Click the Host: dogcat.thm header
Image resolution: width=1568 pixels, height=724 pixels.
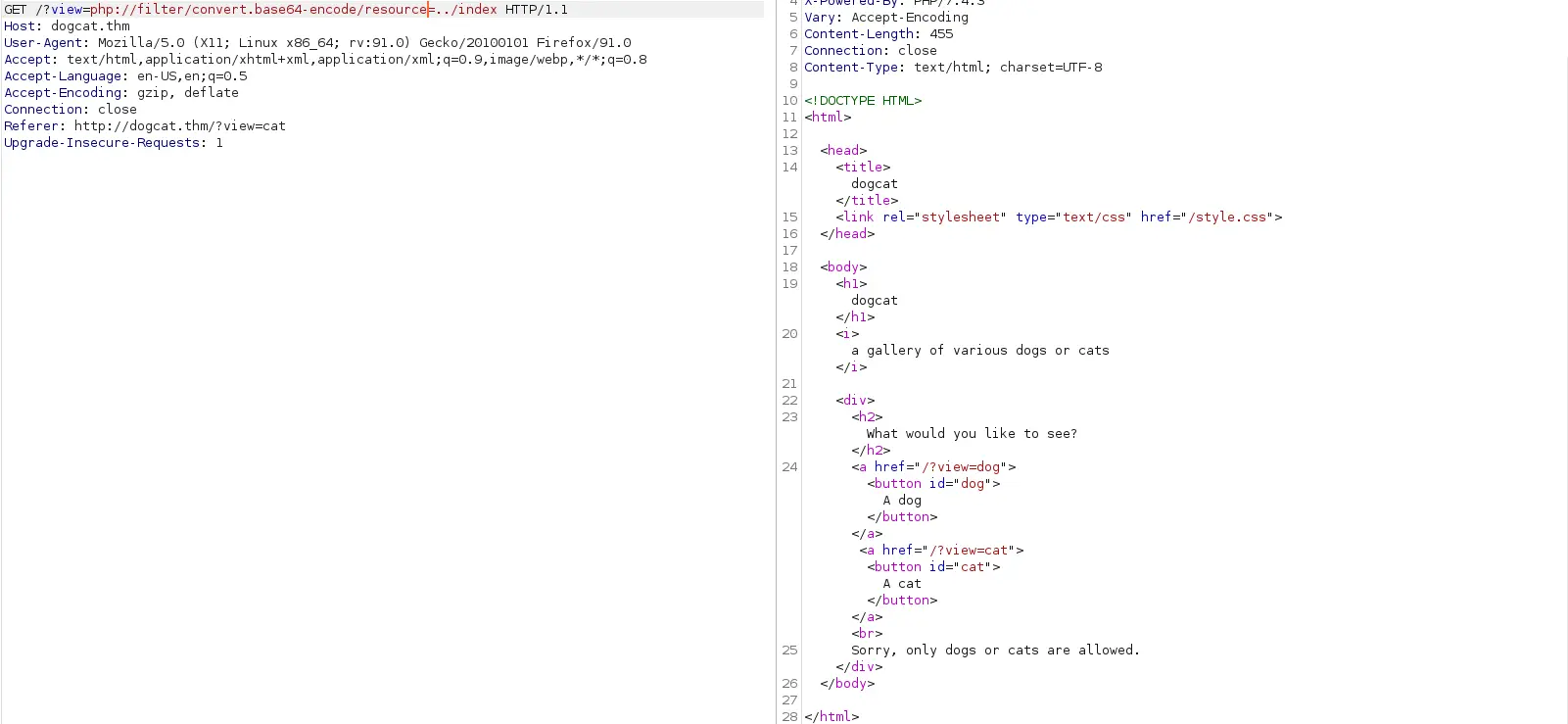click(x=67, y=26)
